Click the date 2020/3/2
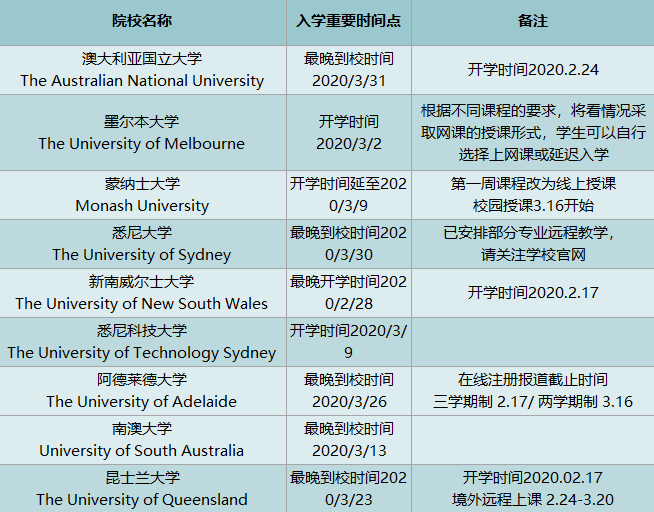Screen dimensions: 654x512 [349, 144]
